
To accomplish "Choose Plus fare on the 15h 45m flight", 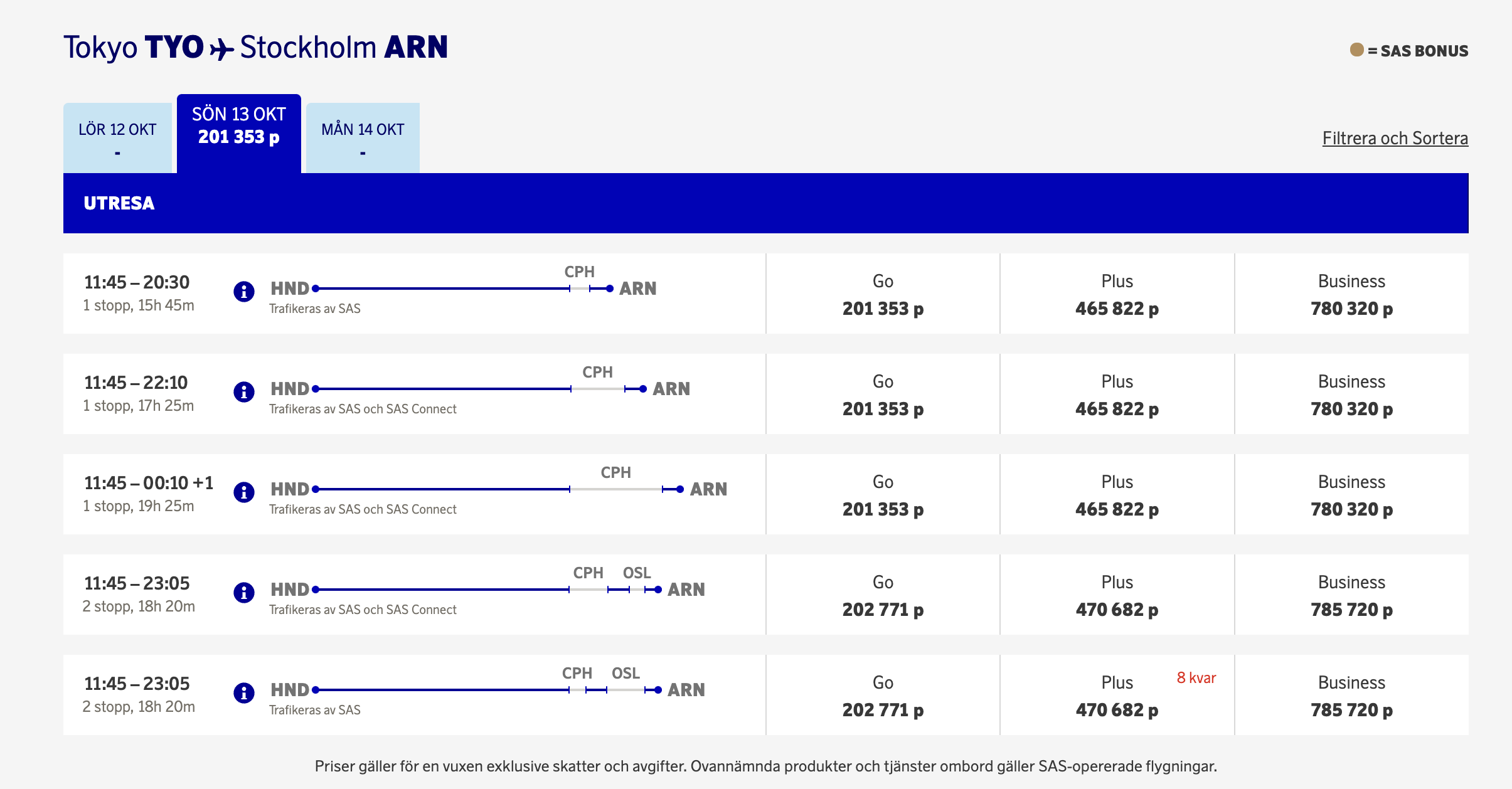I will click(x=1117, y=294).
